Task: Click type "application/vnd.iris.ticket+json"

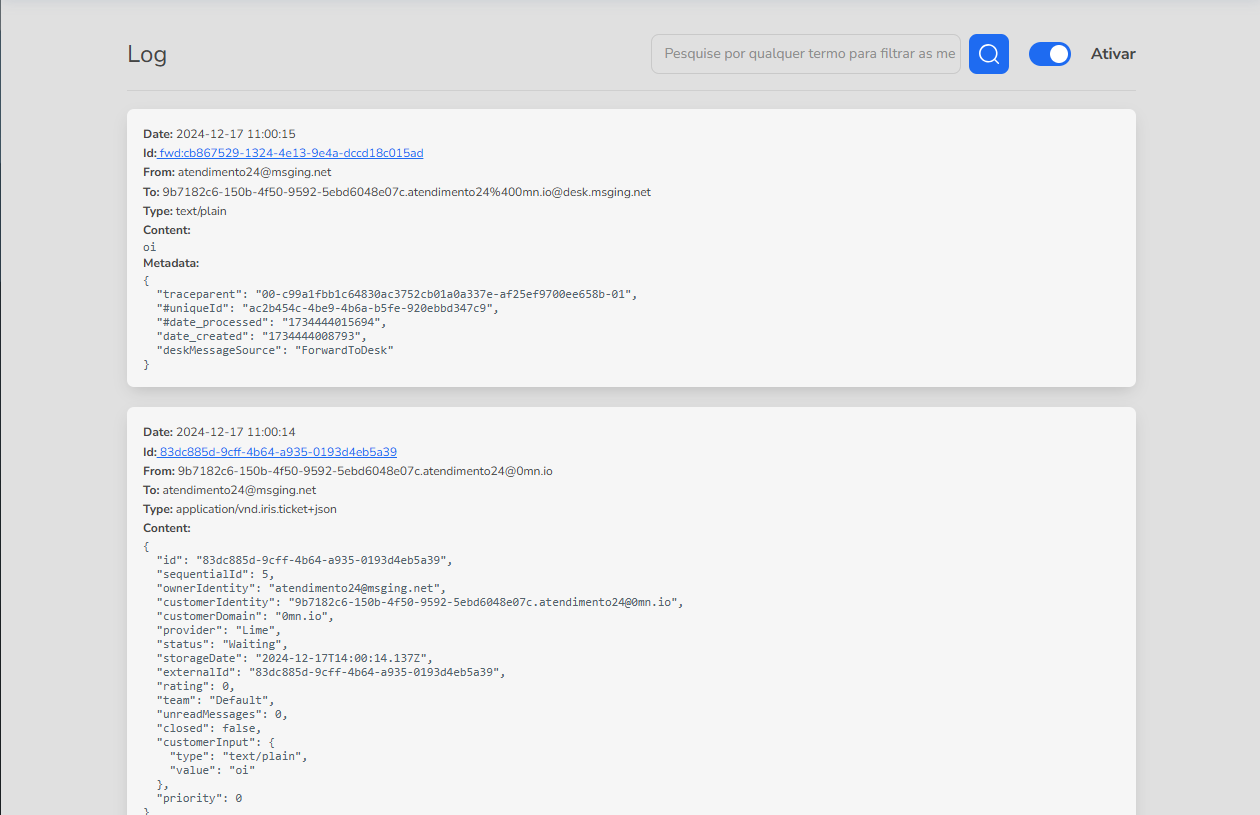Action: click(x=256, y=509)
